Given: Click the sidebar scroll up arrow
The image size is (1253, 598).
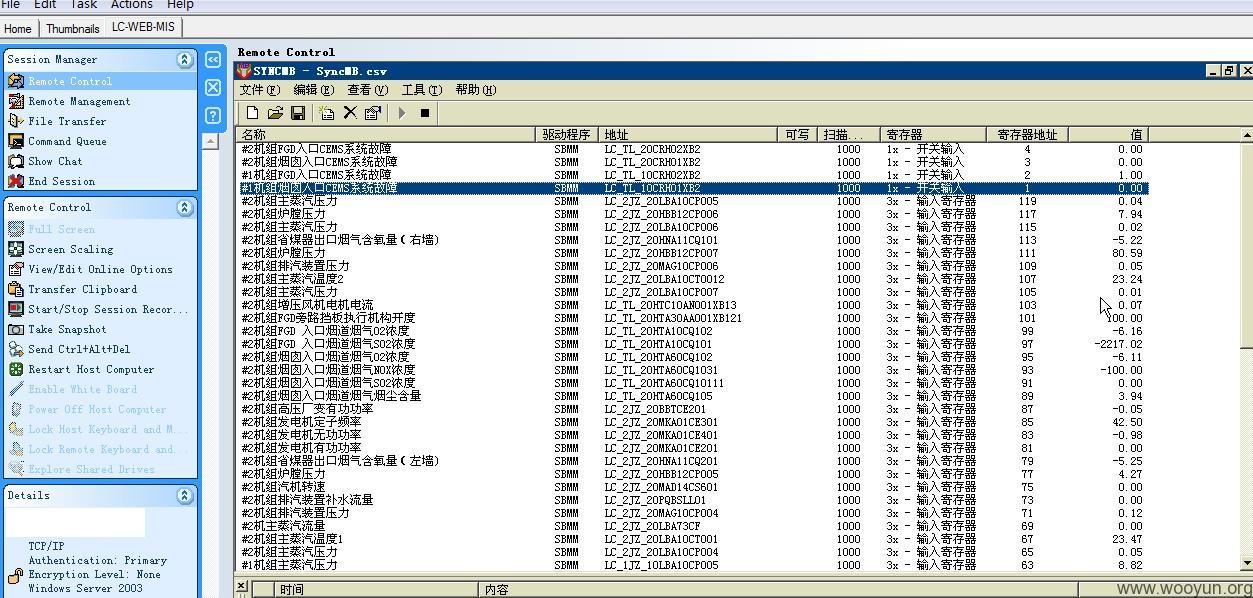Looking at the screenshot, I should (210, 141).
